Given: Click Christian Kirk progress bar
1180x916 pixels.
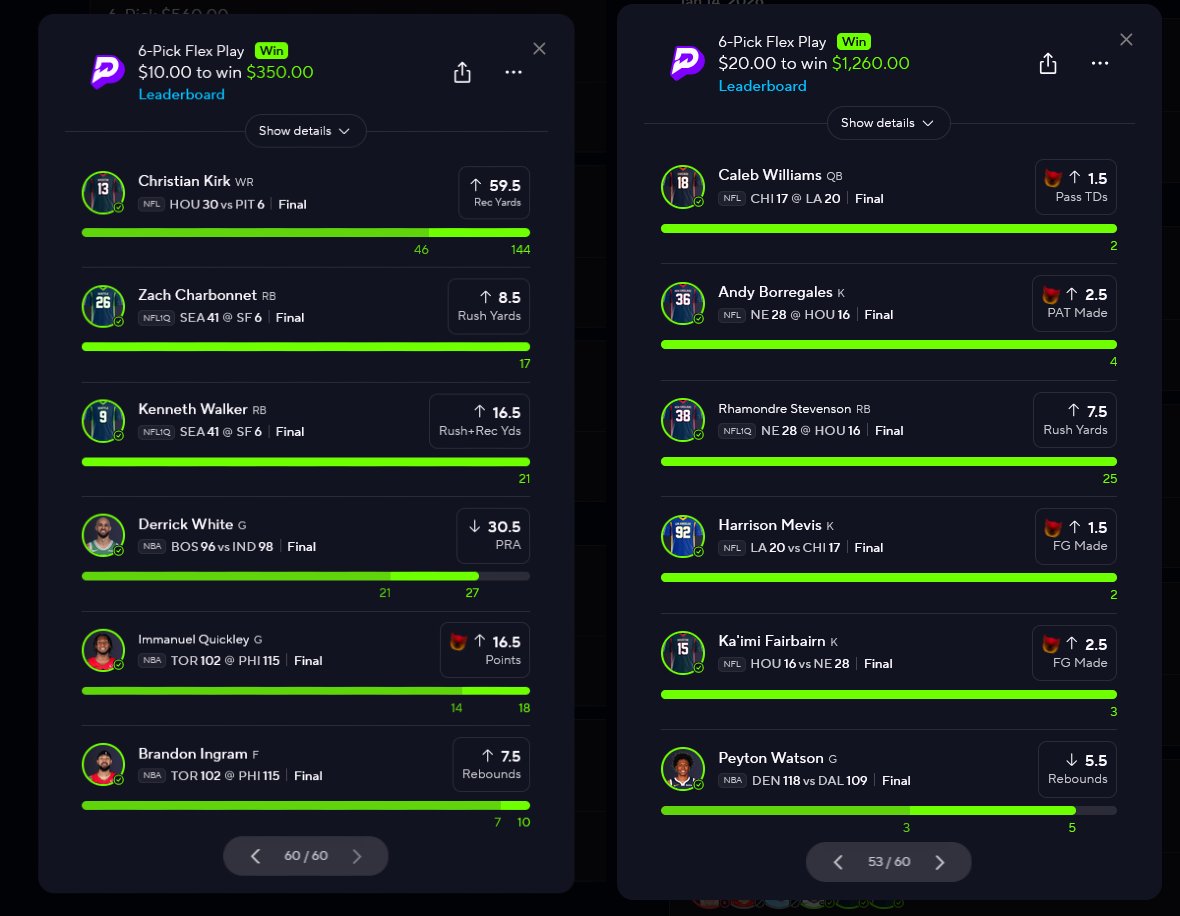Looking at the screenshot, I should point(306,233).
